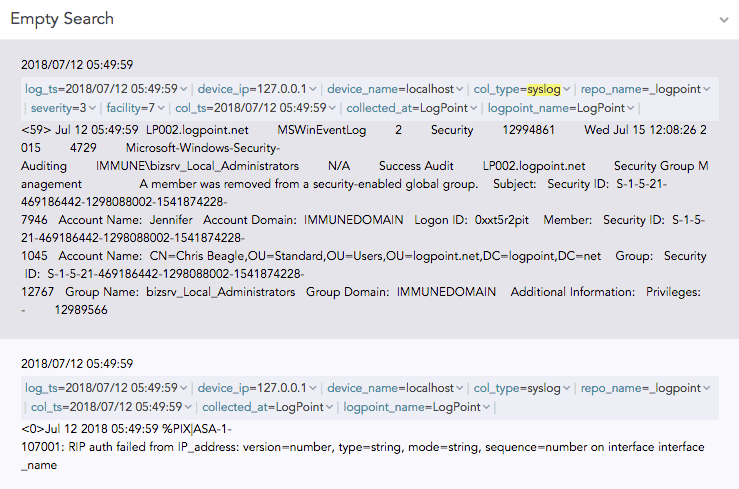739x489 pixels.
Task: Open log_ts dropdown in first log entry
Action: 185,89
